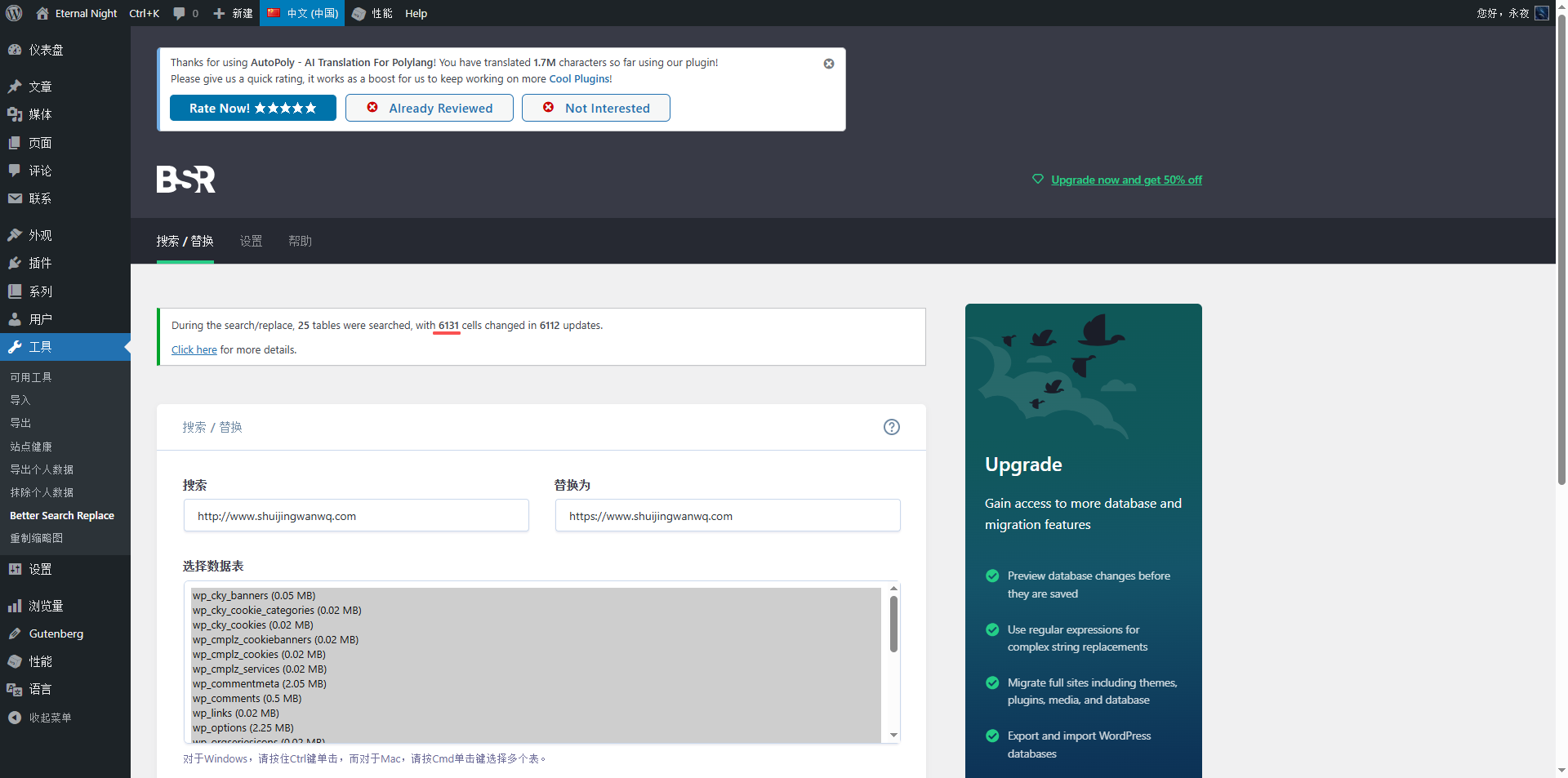Select wp_cmplz_cookies table in list
Screen dimensions: 1568x778
[536, 654]
